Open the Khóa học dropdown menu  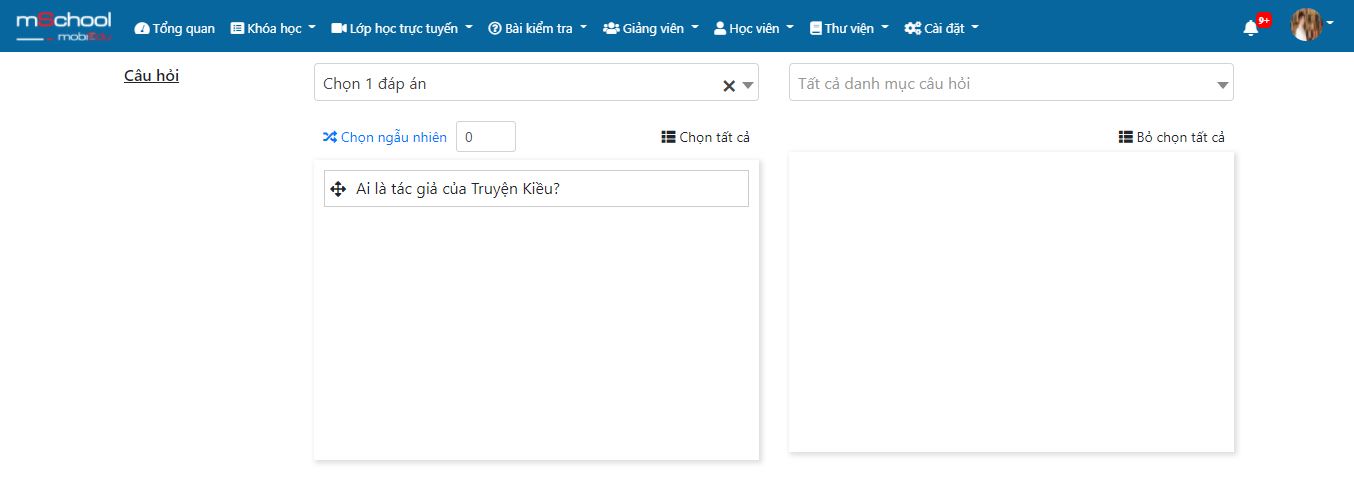[x=273, y=28]
